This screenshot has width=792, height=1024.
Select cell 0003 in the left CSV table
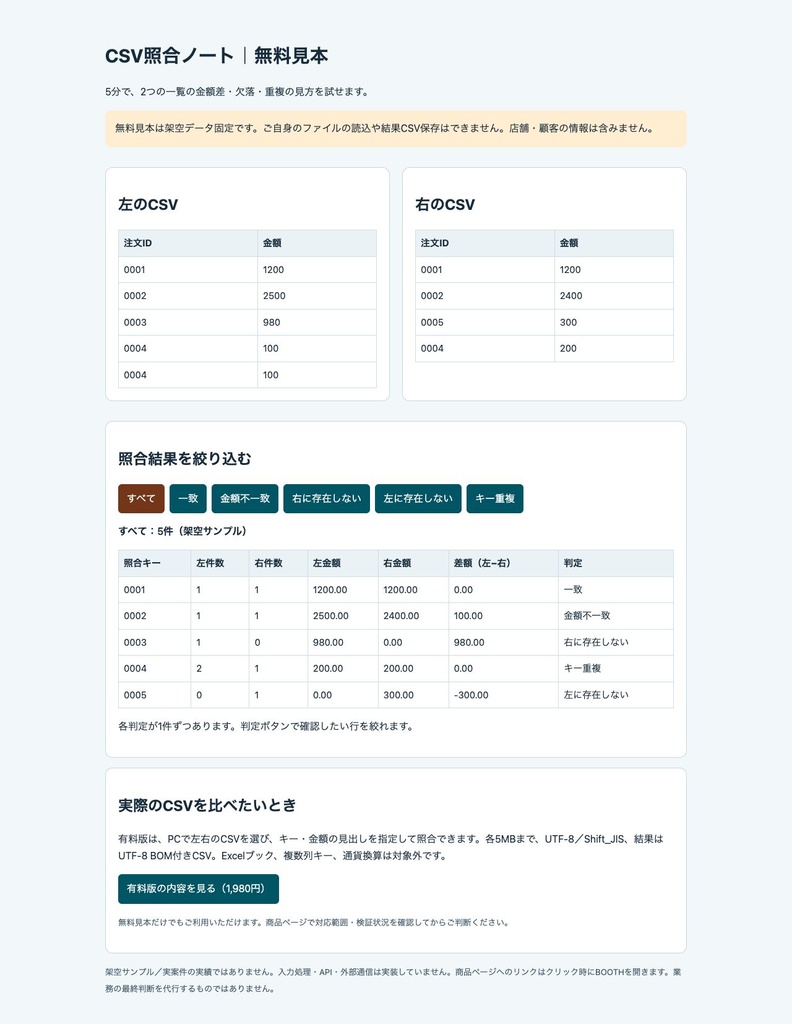188,323
